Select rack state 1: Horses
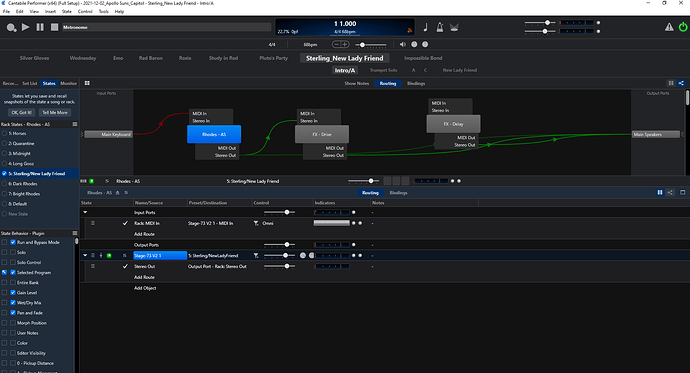Image resolution: width=690 pixels, height=373 pixels. coord(17,133)
